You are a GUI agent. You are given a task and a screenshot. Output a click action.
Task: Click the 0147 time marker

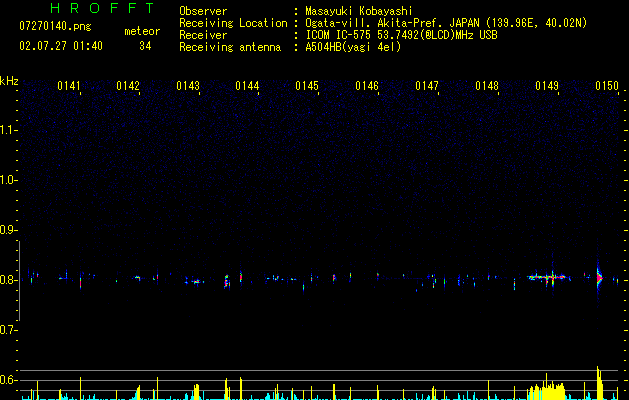[427, 86]
